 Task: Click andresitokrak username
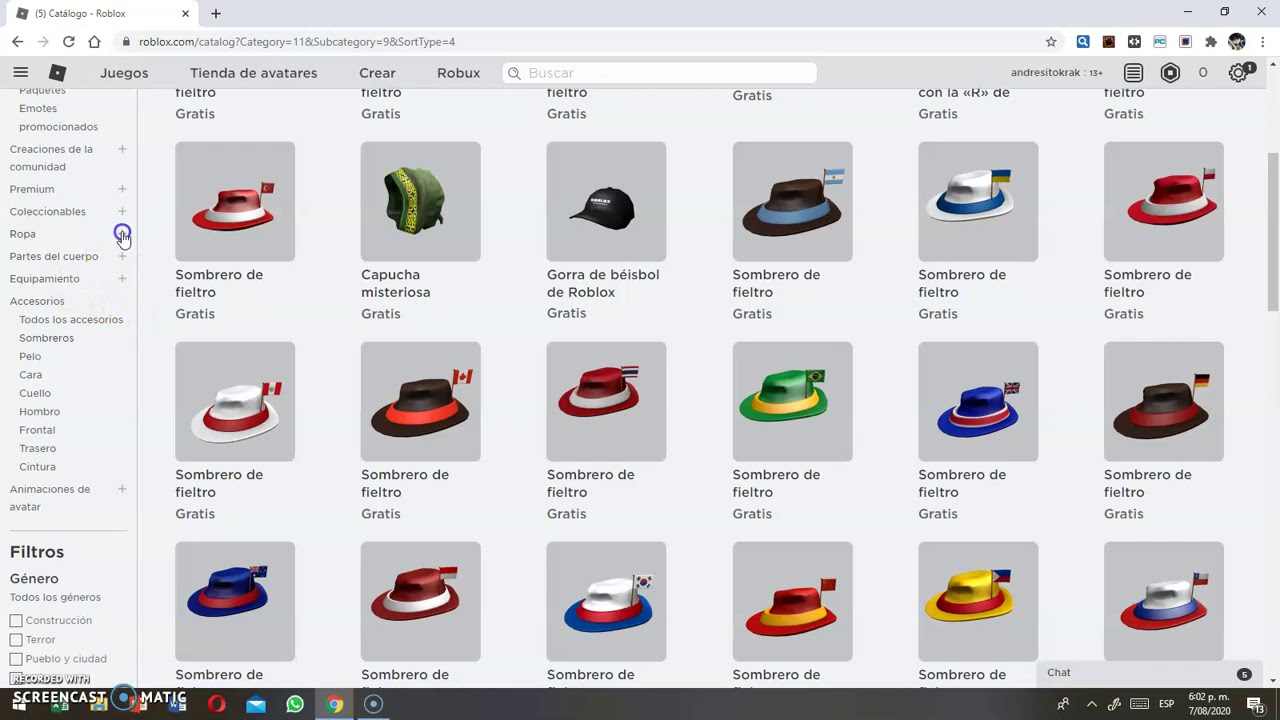pyautogui.click(x=1047, y=73)
